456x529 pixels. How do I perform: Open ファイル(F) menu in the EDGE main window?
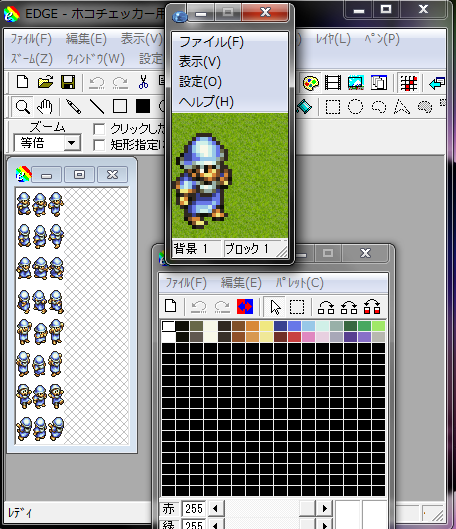[x=31, y=39]
